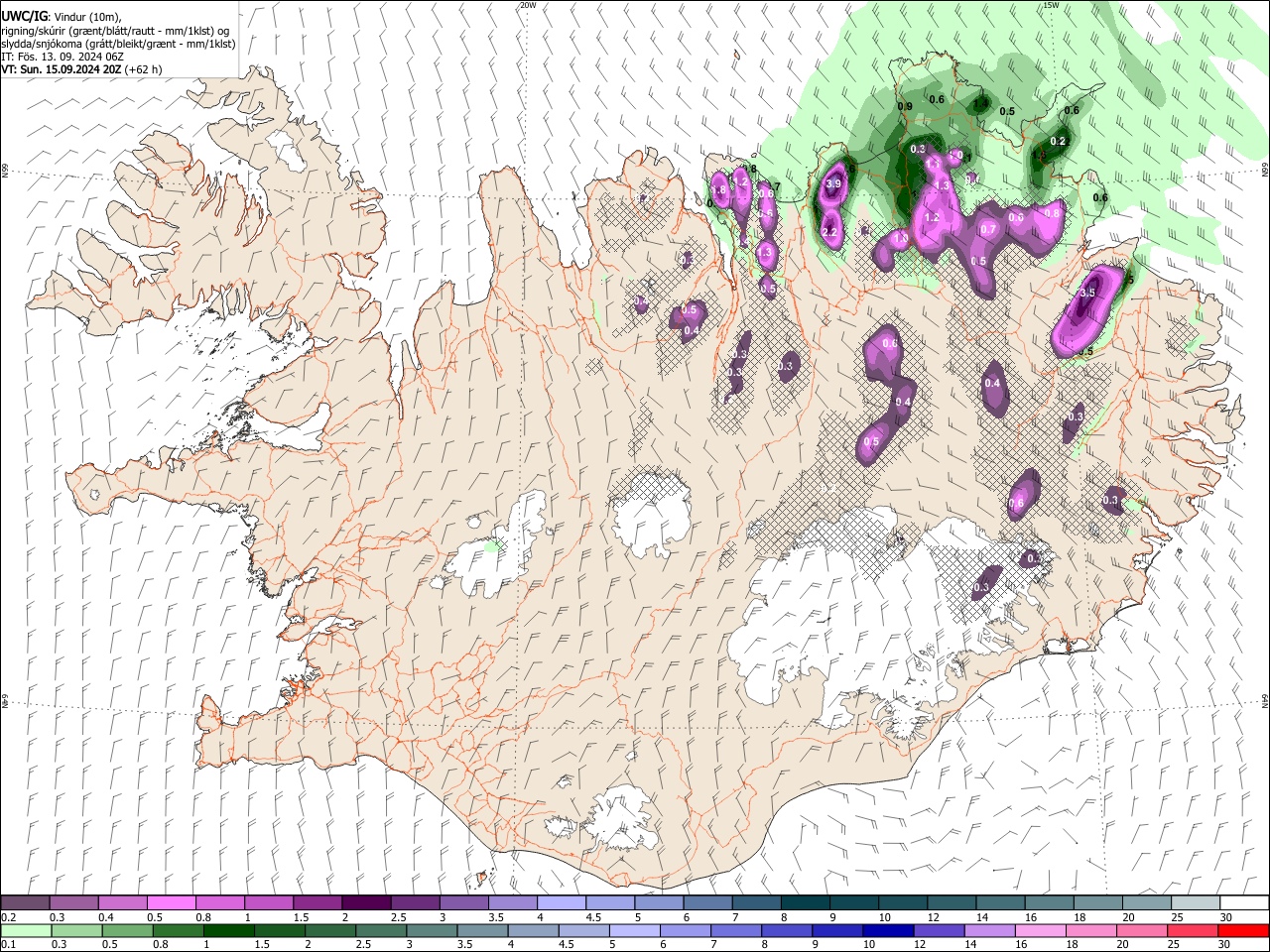Viewport: 1270px width, 952px height.
Task: Pick the pale grey snow swatch at 25
Action: 1196,903
